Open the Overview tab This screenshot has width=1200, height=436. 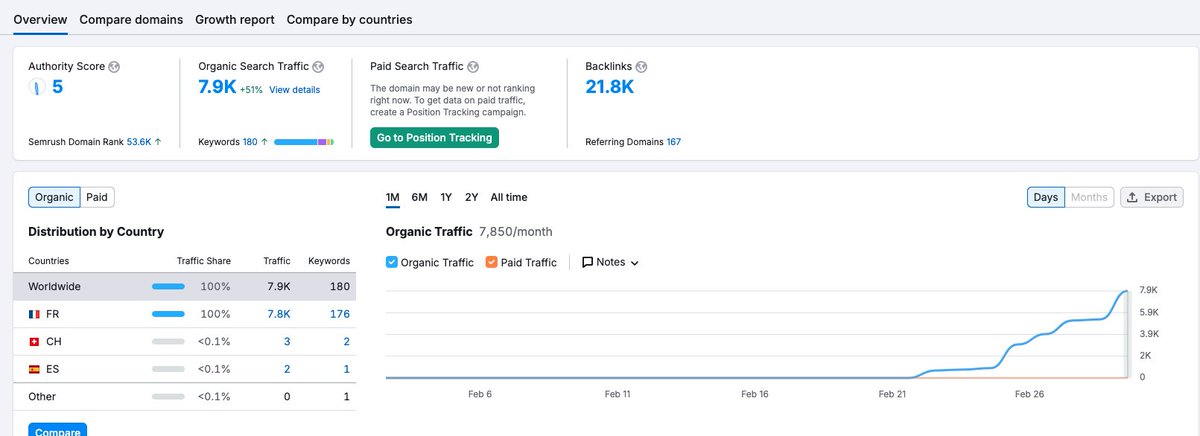[40, 19]
